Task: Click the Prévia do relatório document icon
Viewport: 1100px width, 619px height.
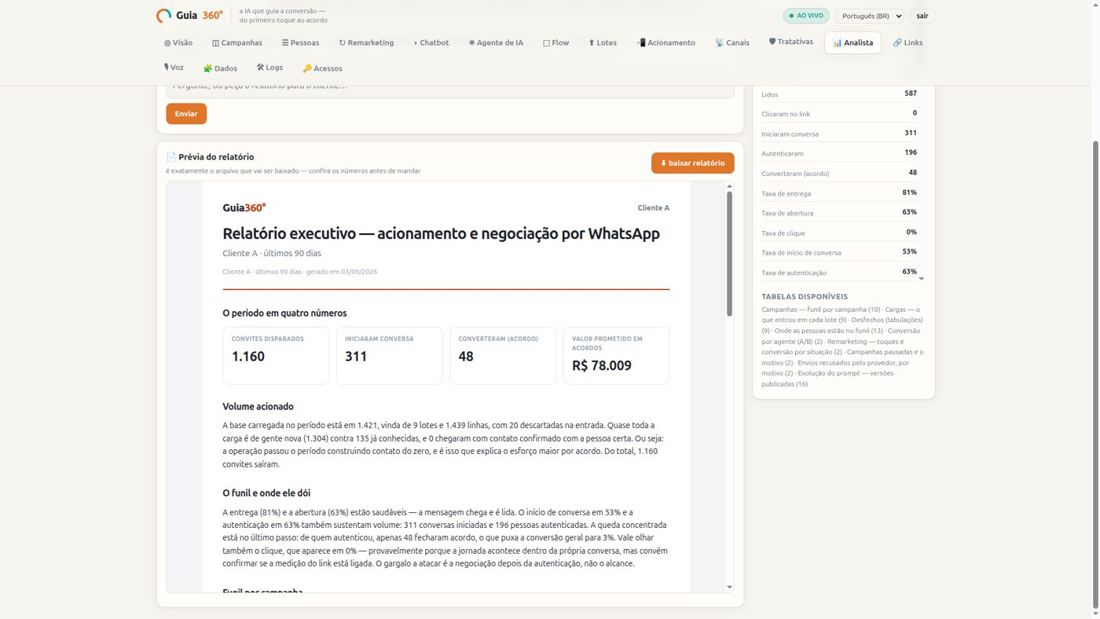Action: (171, 157)
